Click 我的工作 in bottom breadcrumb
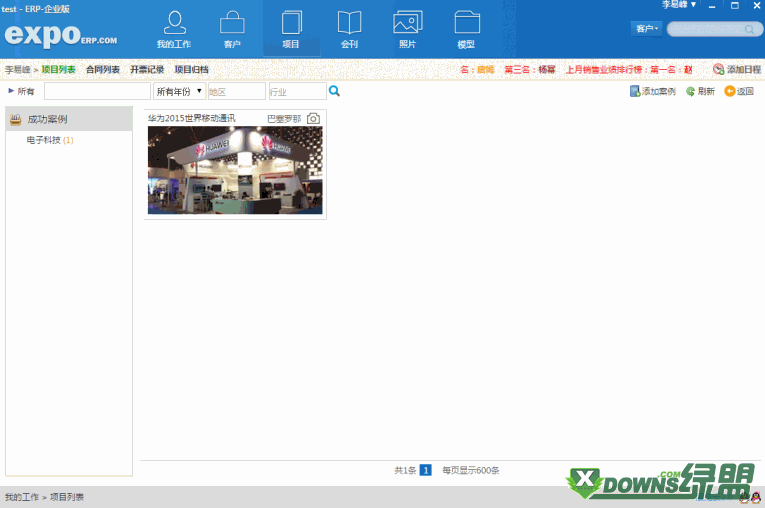 click(x=22, y=497)
